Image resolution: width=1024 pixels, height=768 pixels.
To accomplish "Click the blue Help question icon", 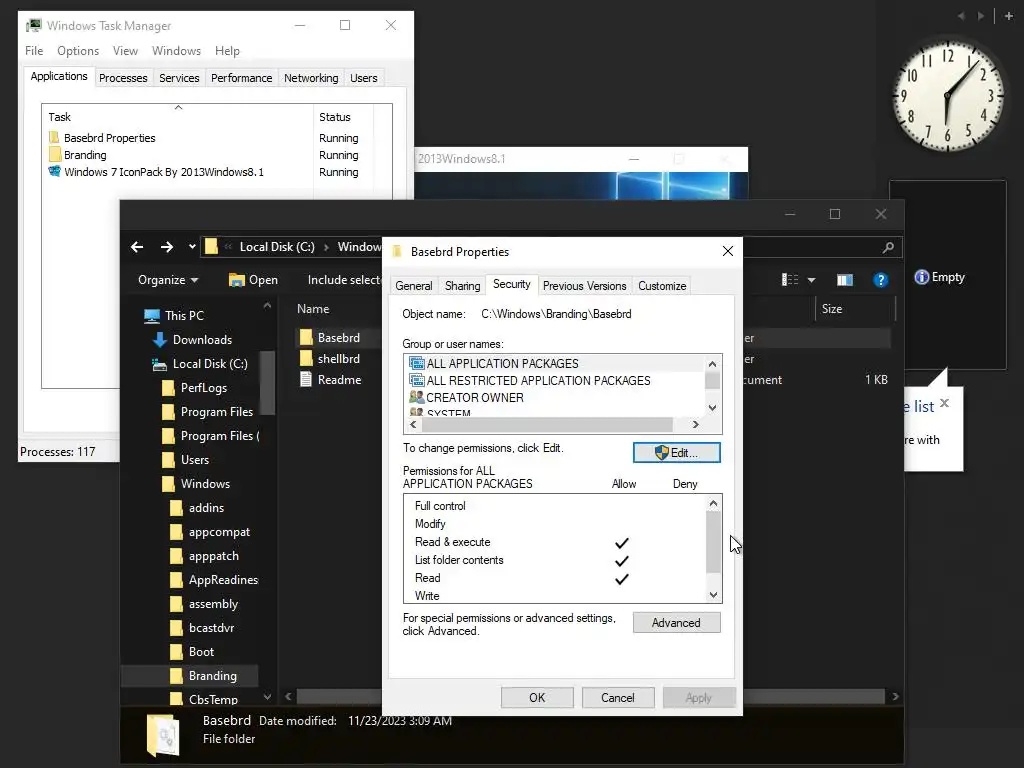I will tap(880, 280).
